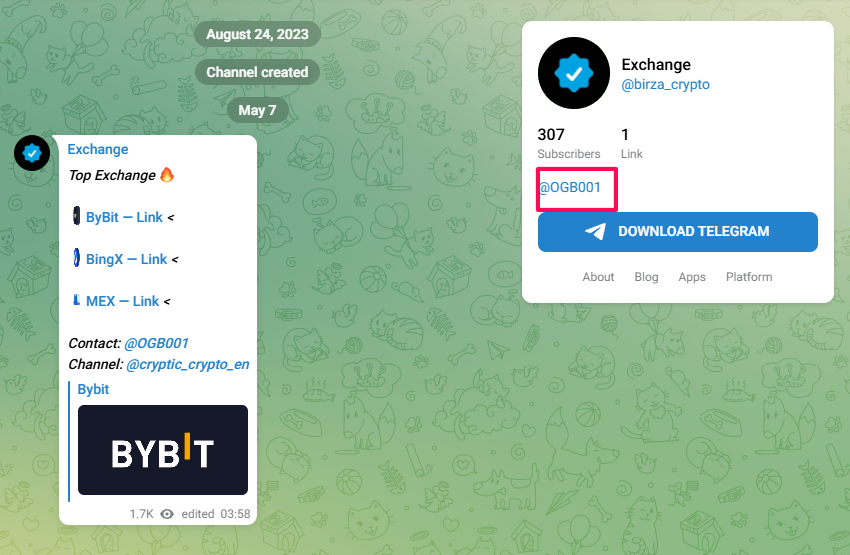Open the Platform footer menu item
This screenshot has height=555, width=850.
point(749,277)
